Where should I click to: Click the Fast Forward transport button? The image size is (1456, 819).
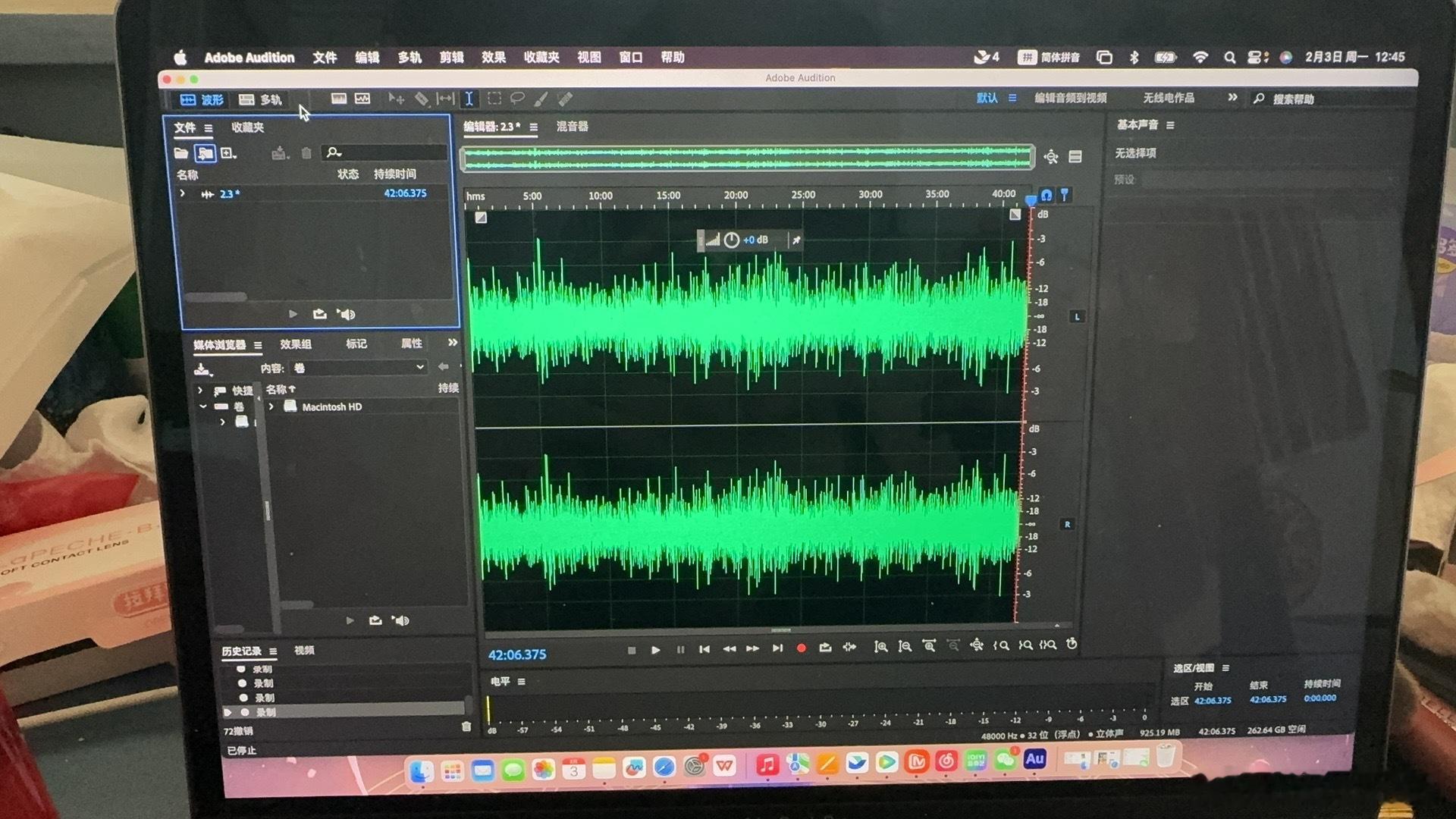753,648
